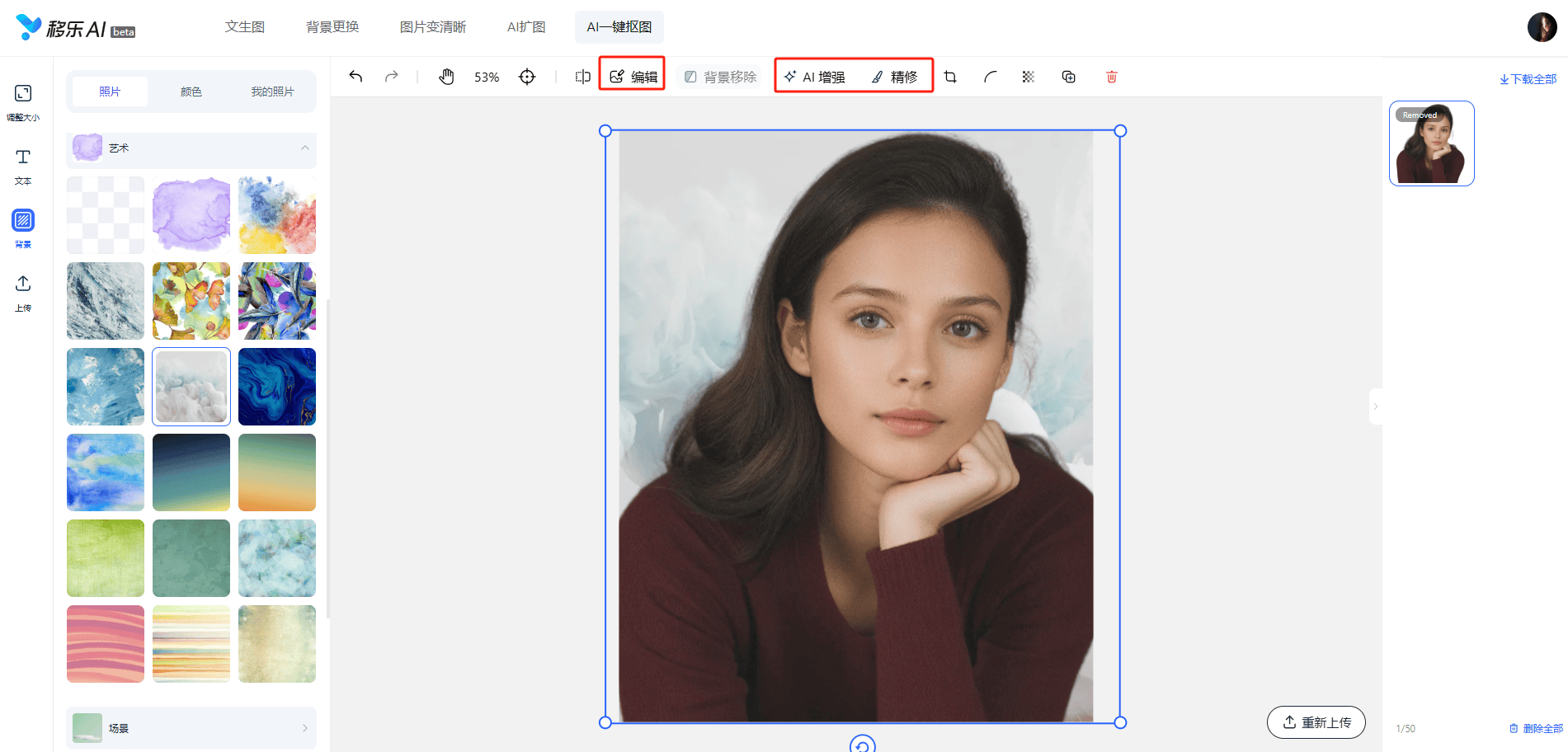Switch to the 文生图 tab
The height and width of the screenshot is (752, 1568).
coord(245,27)
